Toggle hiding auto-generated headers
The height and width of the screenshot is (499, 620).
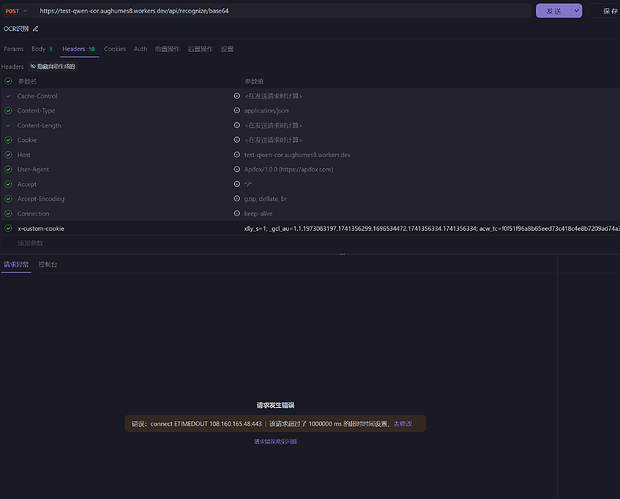click(53, 66)
